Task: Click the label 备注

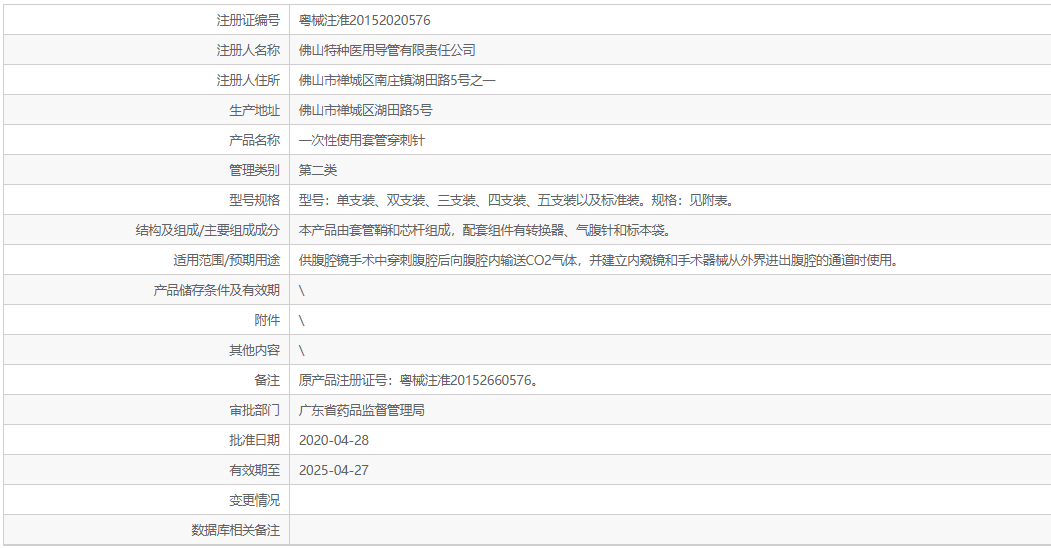Action: 267,381
